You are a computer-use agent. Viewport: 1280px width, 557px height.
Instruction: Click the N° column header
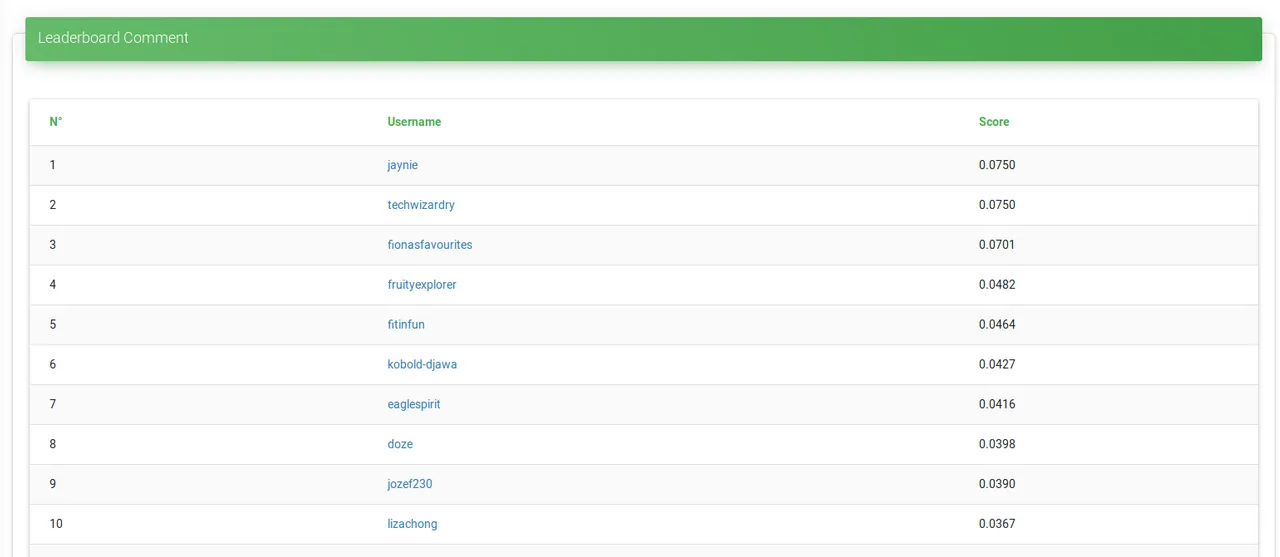coord(56,122)
